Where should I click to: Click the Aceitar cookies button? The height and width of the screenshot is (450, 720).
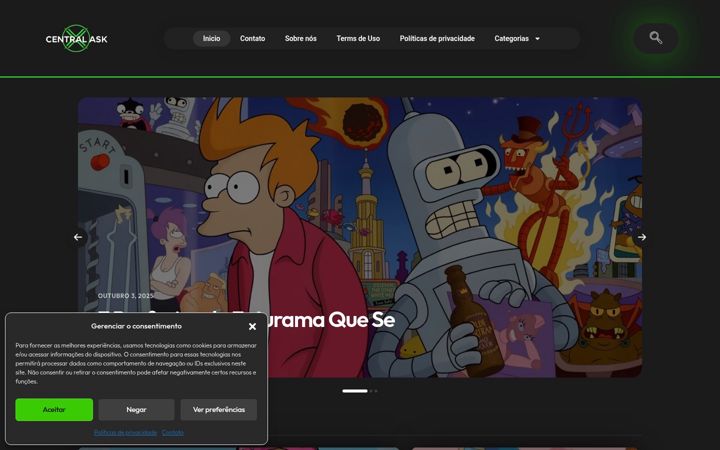coord(54,410)
